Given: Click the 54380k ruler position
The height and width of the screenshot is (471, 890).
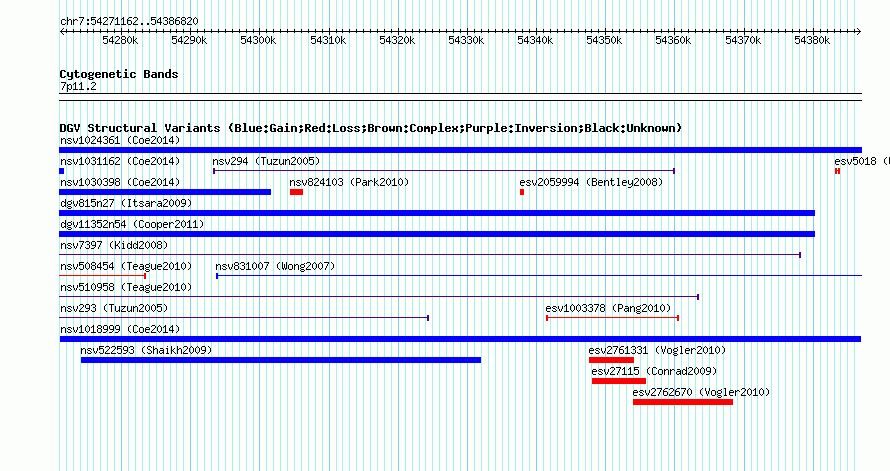Looking at the screenshot, I should [x=812, y=40].
